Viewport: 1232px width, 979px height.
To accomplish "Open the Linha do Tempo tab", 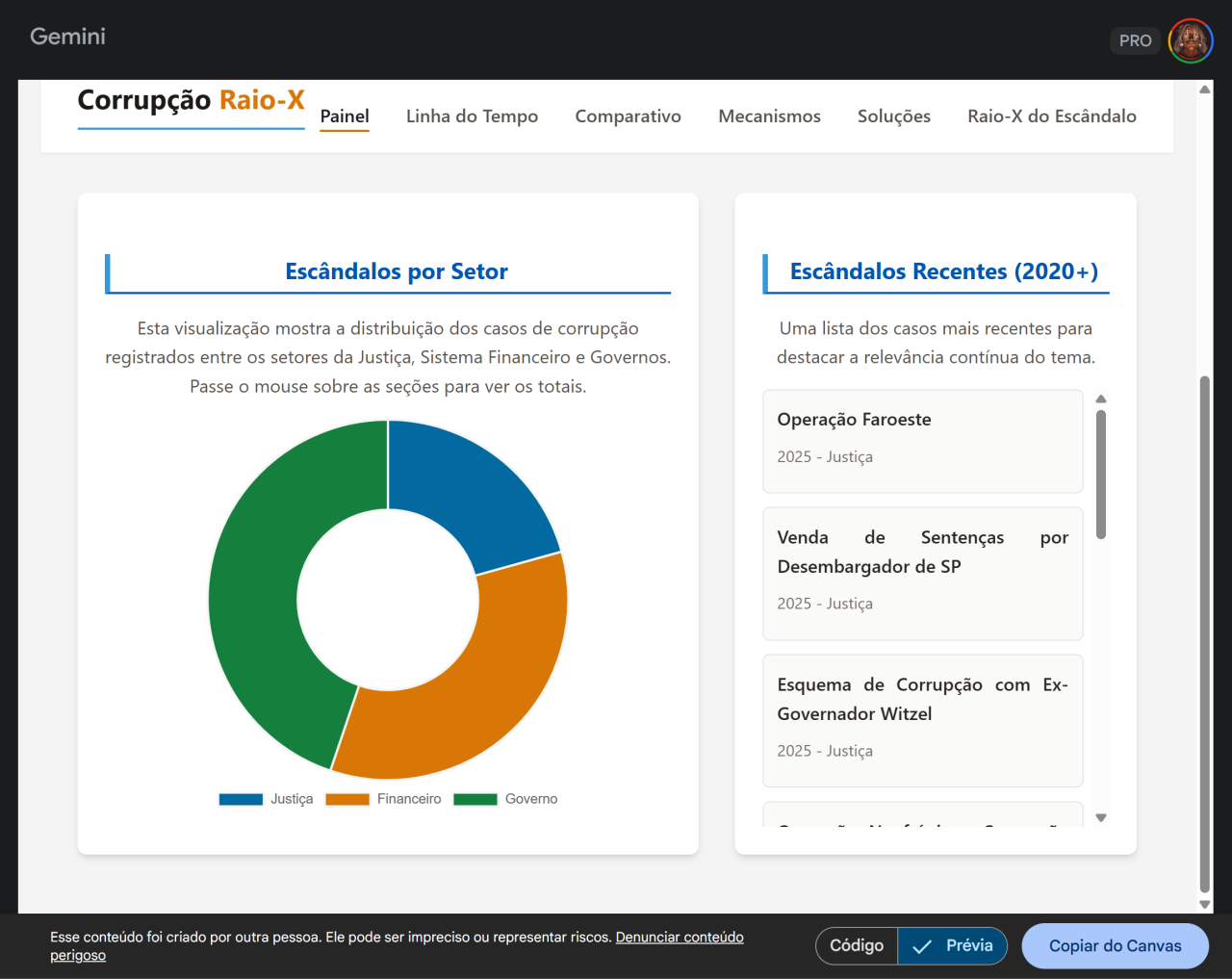I will point(472,116).
